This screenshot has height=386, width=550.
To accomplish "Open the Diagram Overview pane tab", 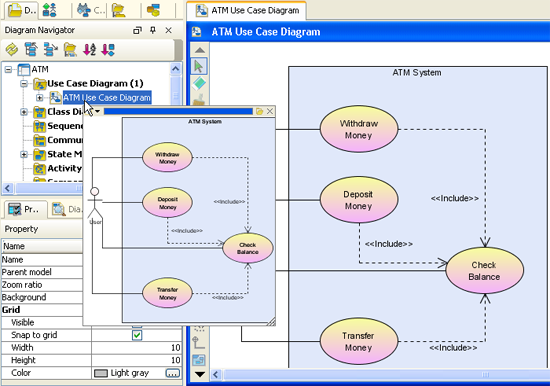I will (x=66, y=209).
